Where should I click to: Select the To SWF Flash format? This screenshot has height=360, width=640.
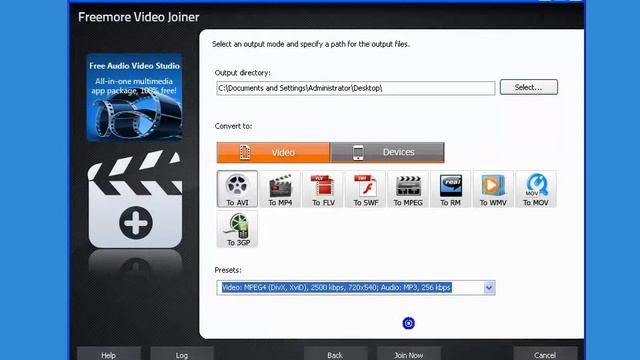(366, 189)
